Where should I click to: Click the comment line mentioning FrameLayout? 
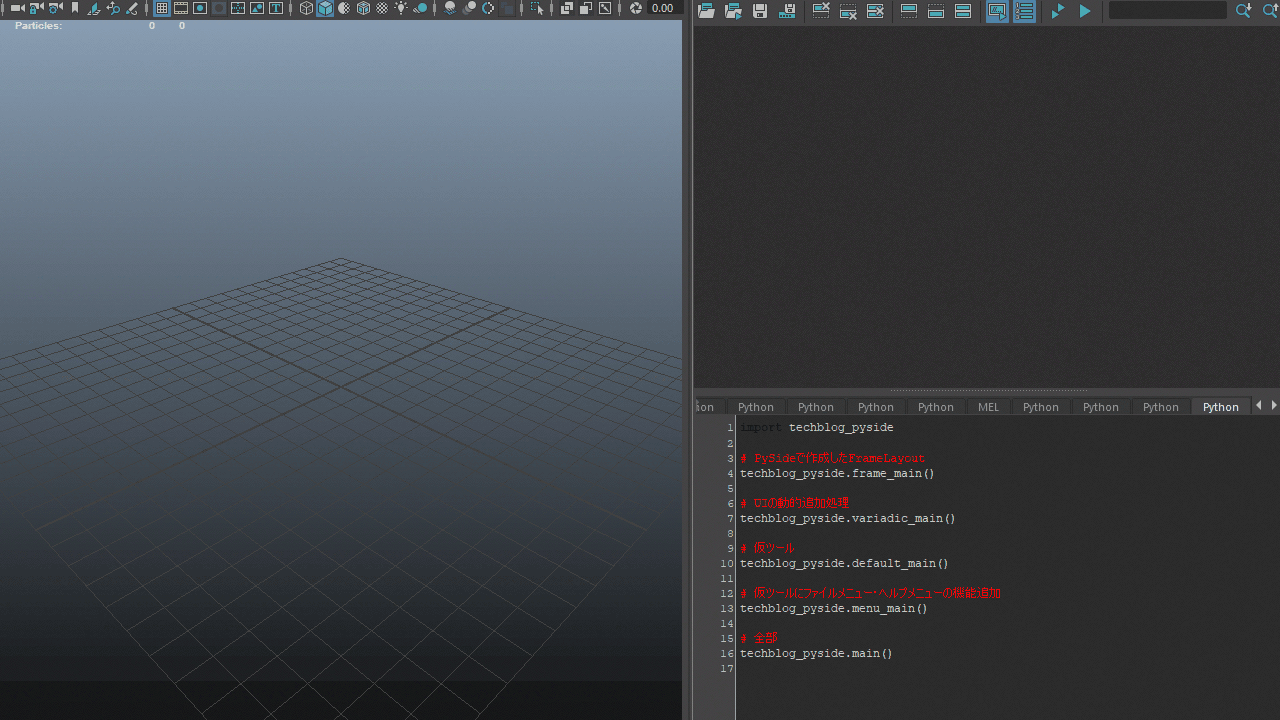pos(833,458)
